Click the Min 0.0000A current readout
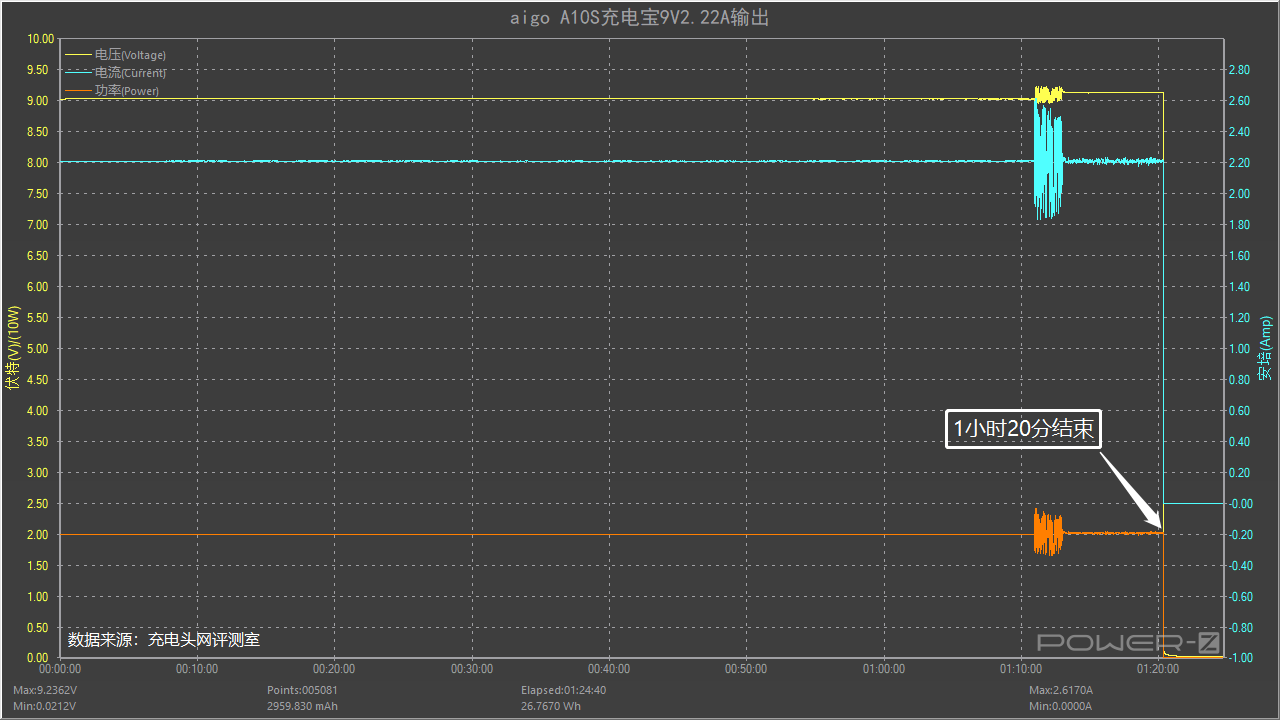Image resolution: width=1280 pixels, height=720 pixels. pyautogui.click(x=1060, y=706)
